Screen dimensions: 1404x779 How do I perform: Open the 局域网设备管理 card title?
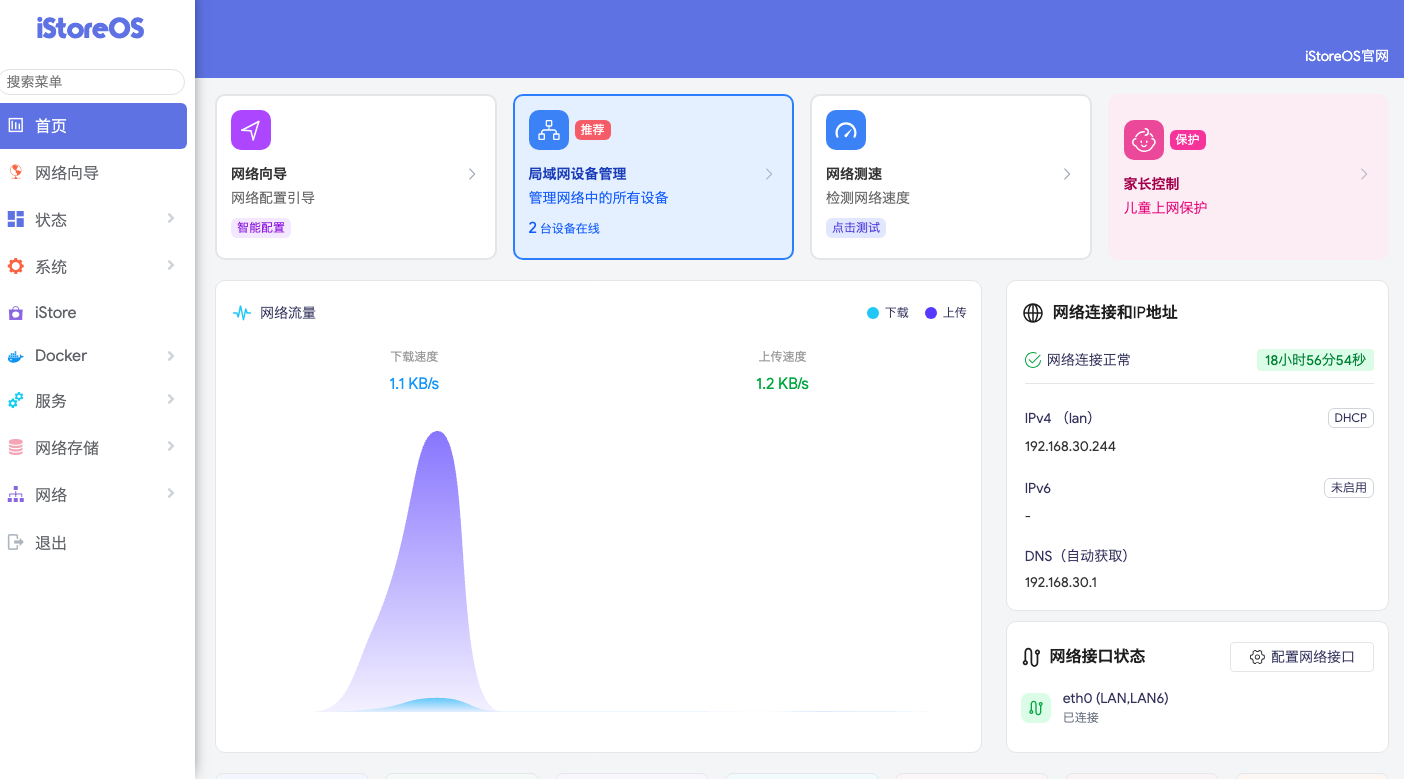577,174
